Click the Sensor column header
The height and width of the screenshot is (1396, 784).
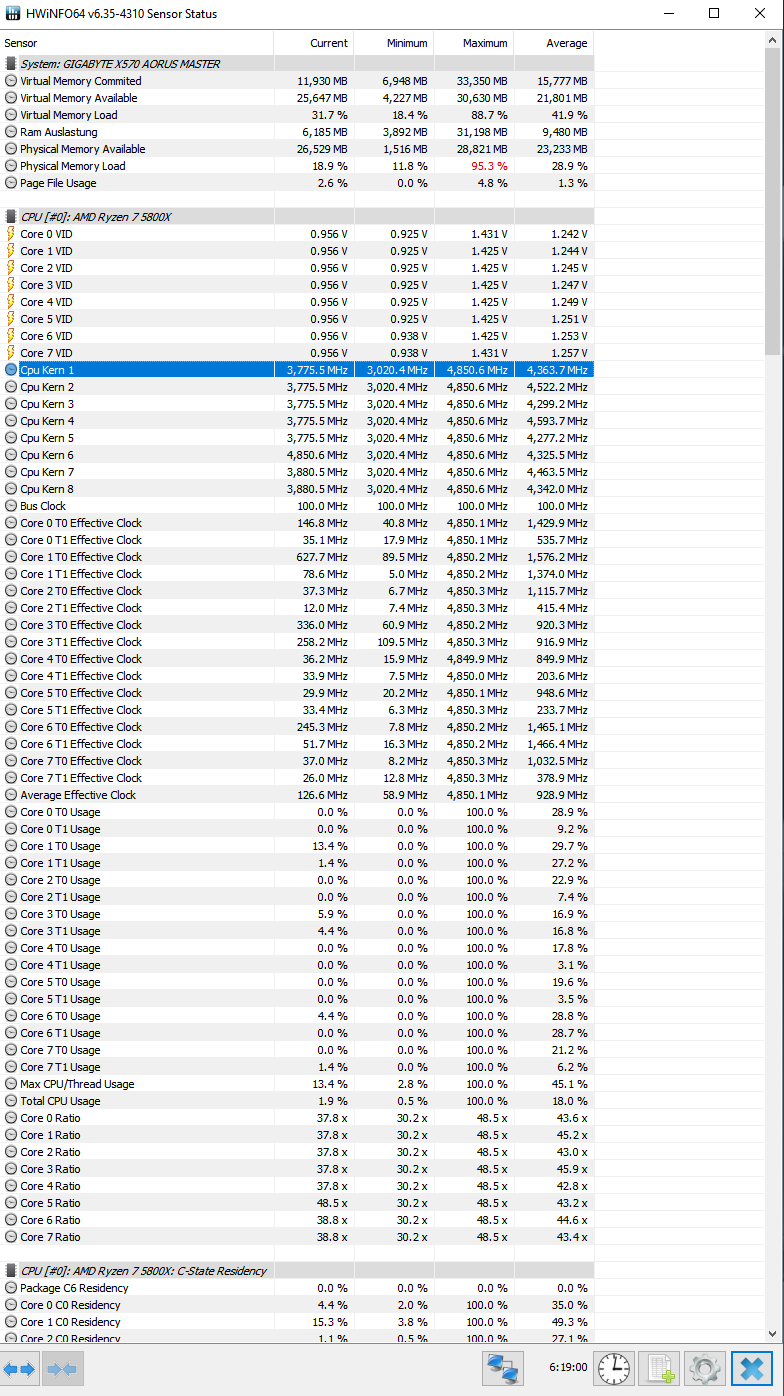[137, 43]
